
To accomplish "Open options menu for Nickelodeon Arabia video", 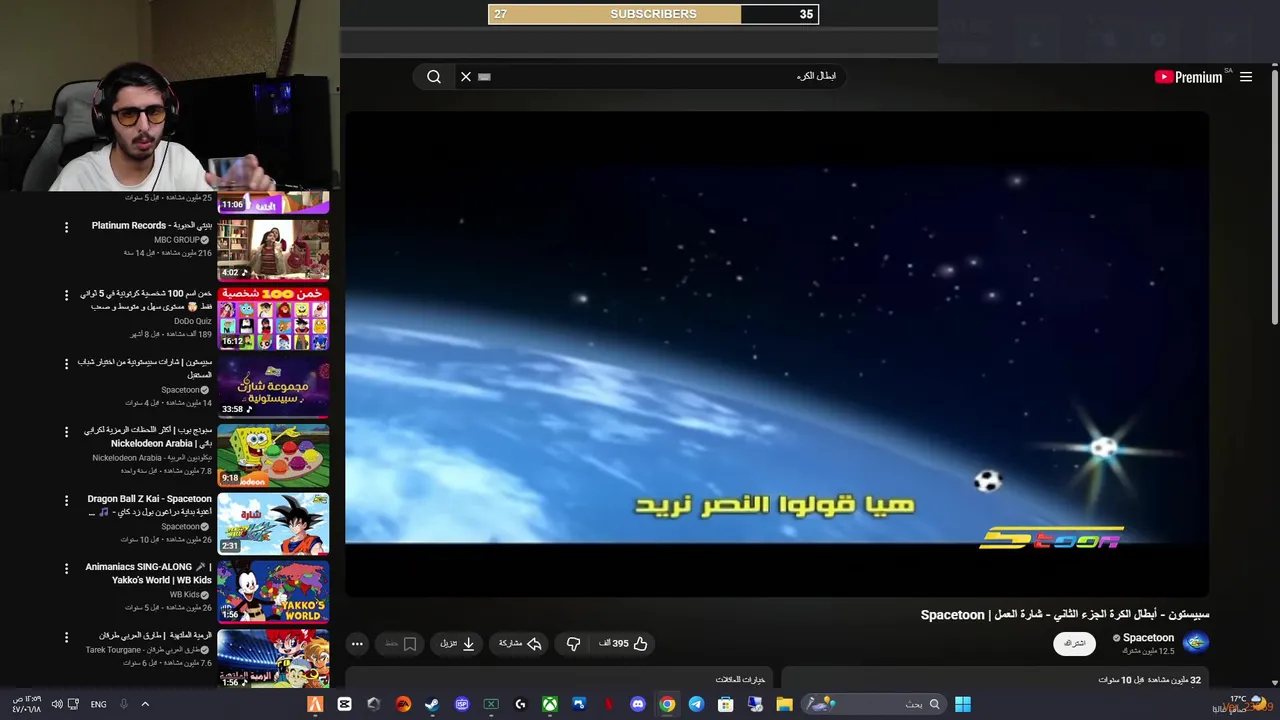I will [67, 432].
